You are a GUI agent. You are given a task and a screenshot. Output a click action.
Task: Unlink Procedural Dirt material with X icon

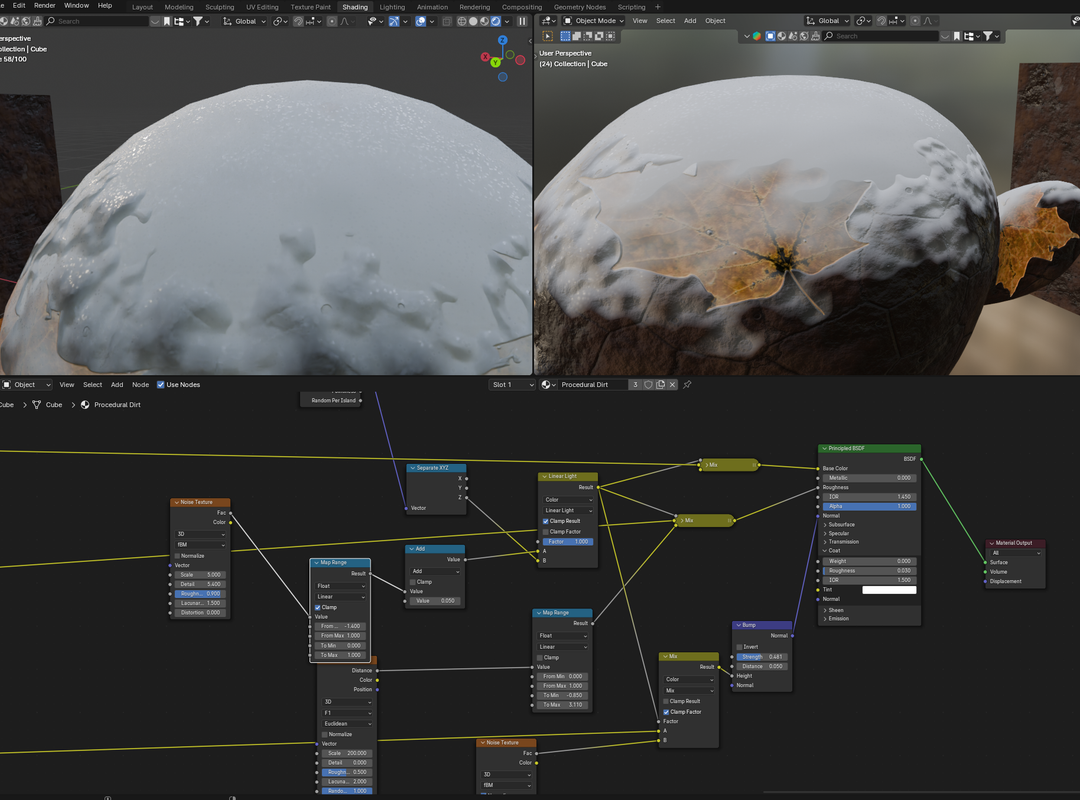click(x=672, y=384)
